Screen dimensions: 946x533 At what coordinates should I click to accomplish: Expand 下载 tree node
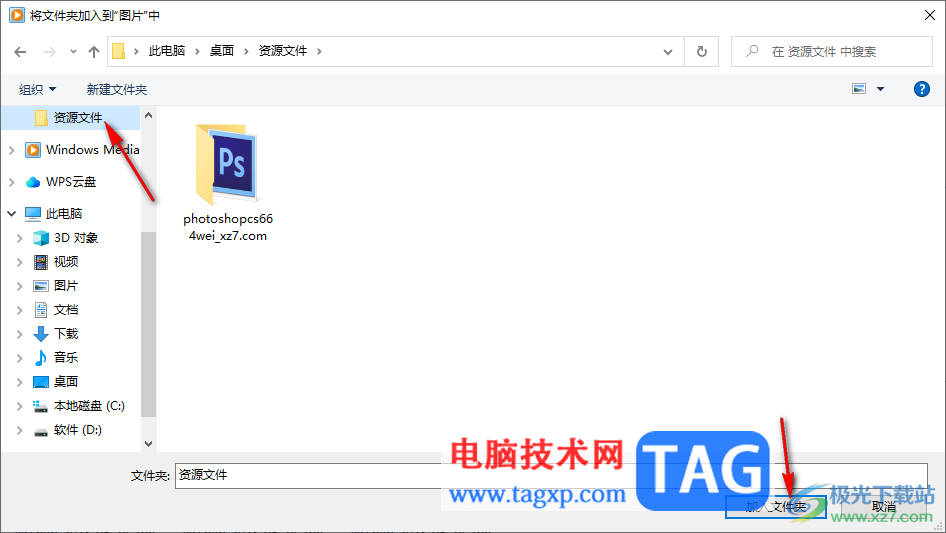coord(19,334)
